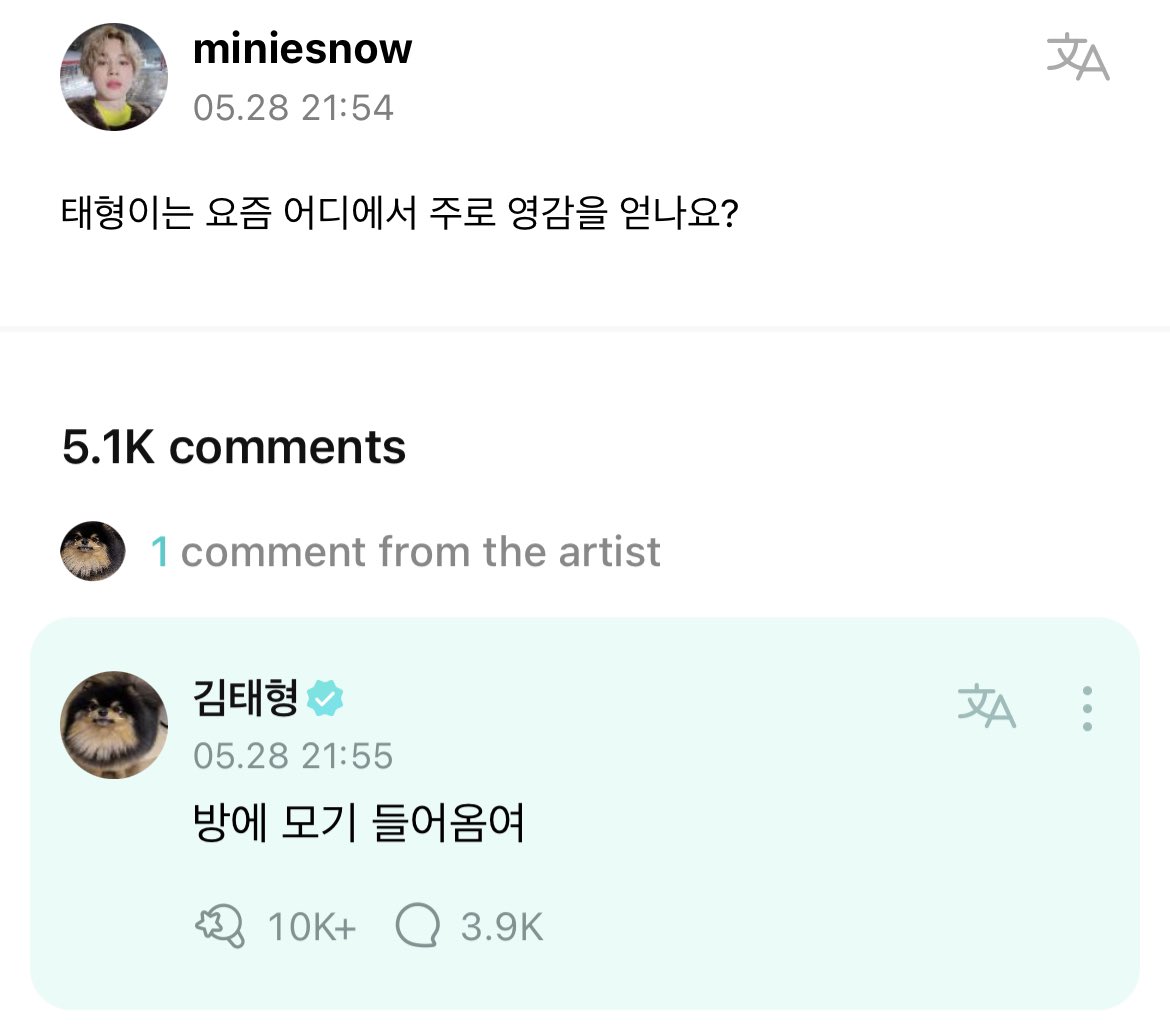Cheer the artist's comment with clap icon
The image size is (1170, 1036).
tap(219, 927)
